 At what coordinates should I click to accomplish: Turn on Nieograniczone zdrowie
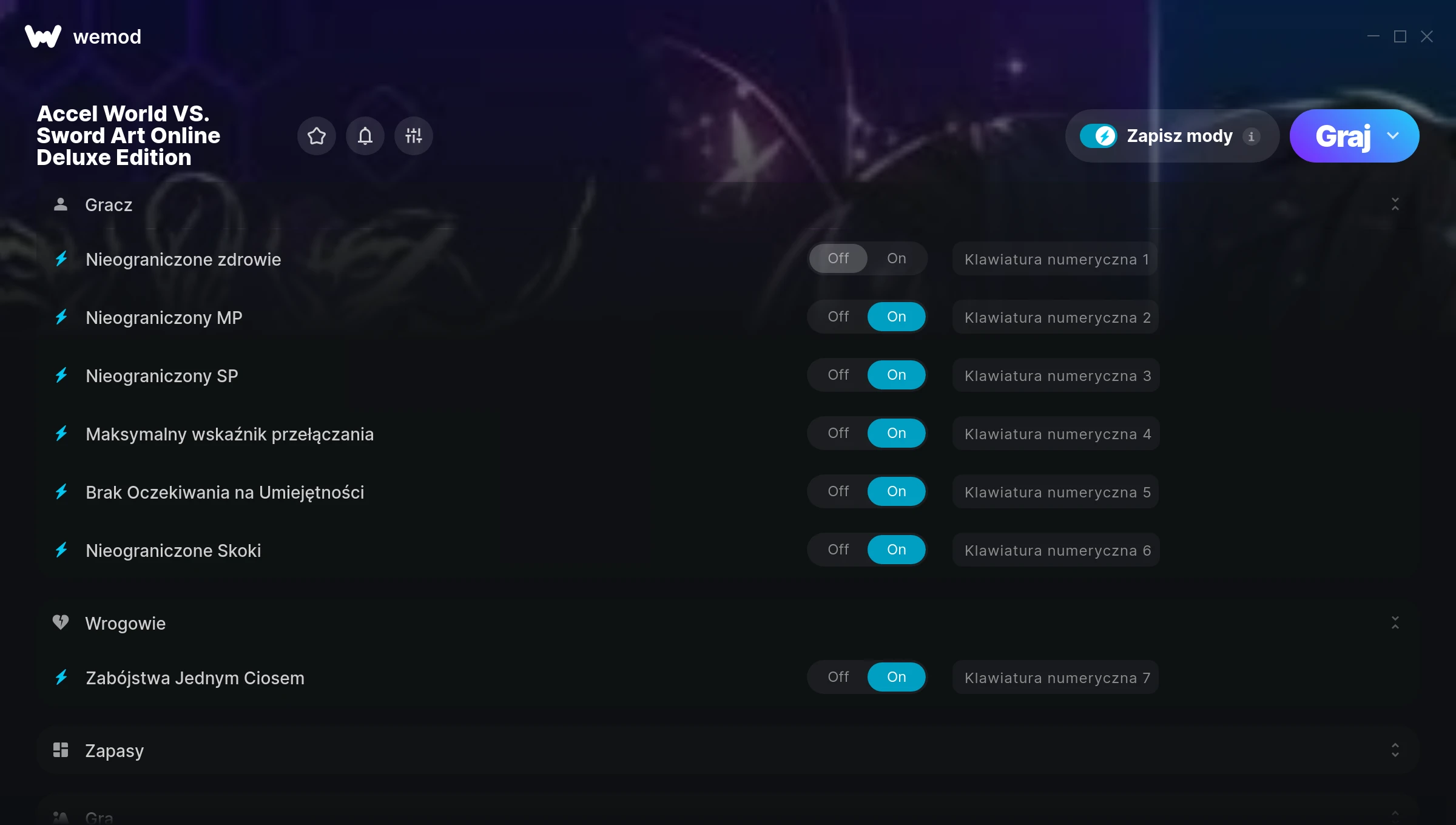point(897,258)
